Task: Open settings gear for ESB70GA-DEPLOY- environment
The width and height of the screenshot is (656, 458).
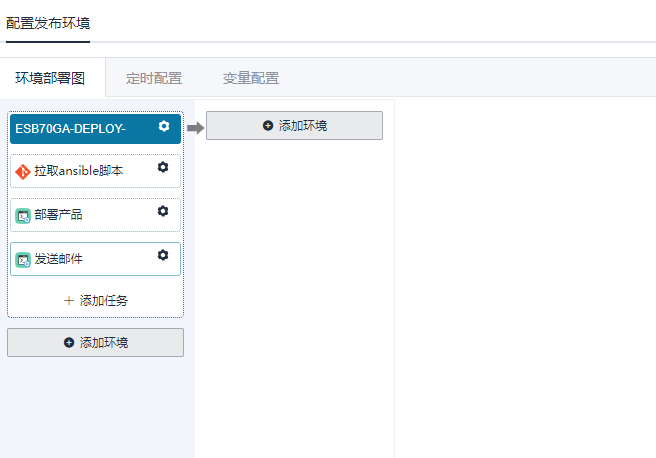Action: tap(164, 127)
